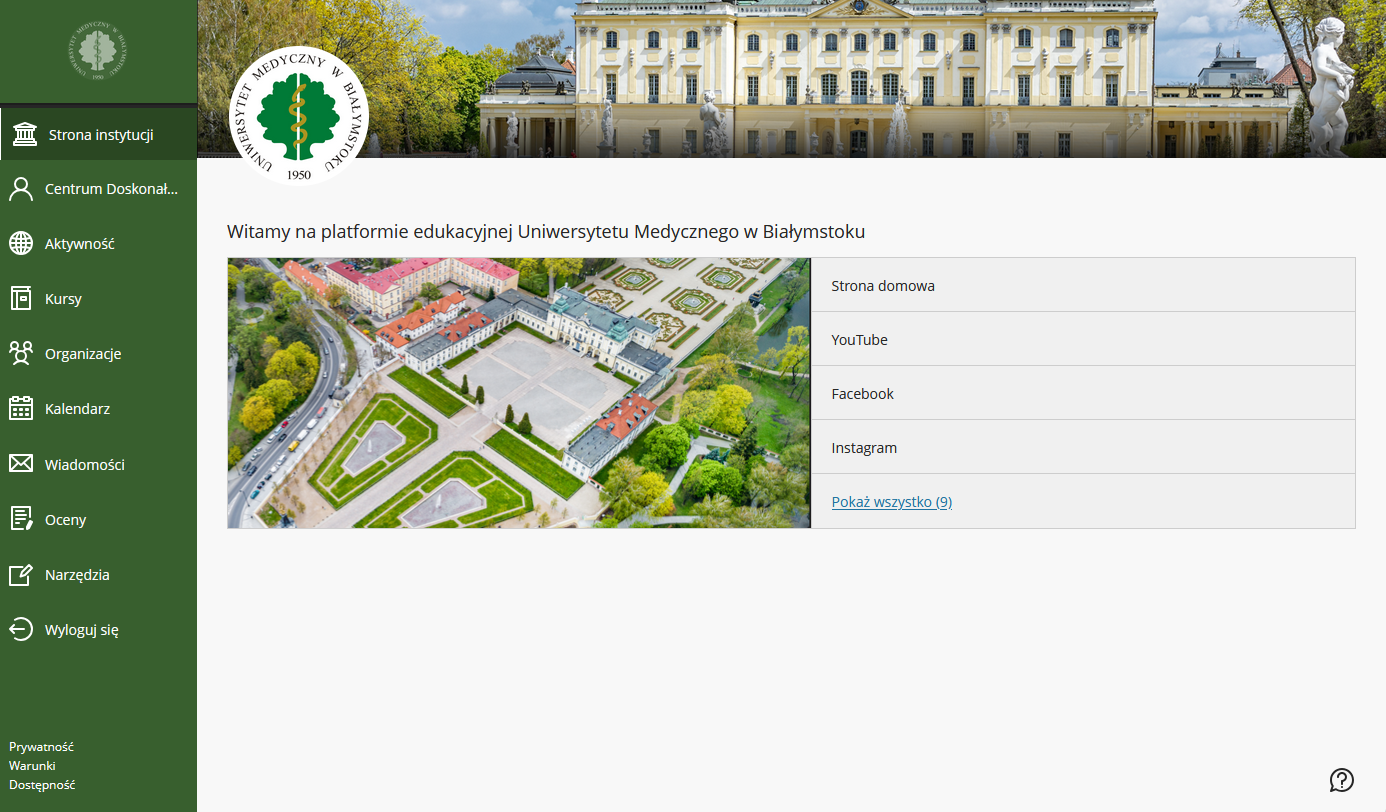Open the help question mark icon

coord(1341,780)
